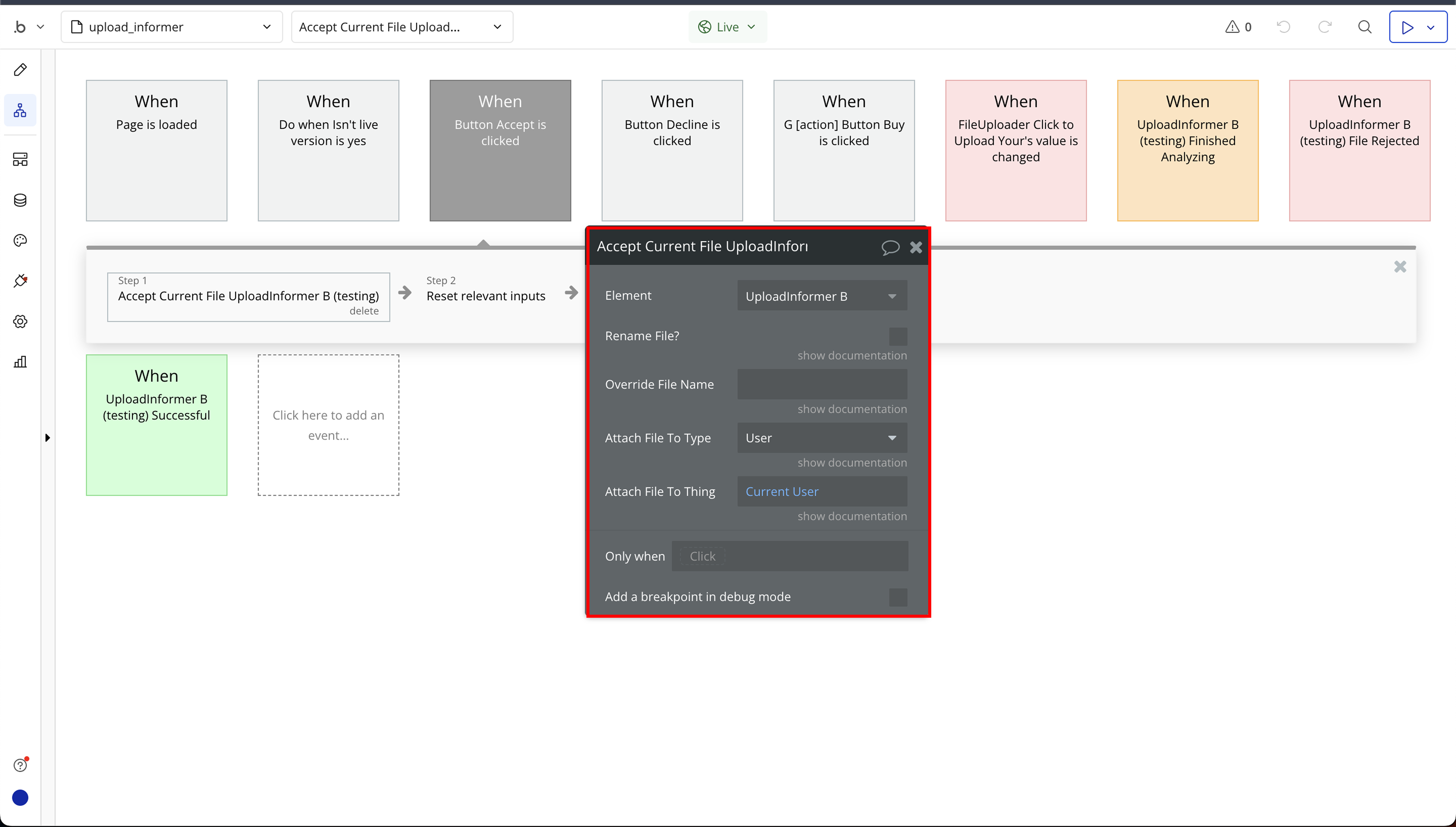
Task: Open the upload_informer page selector dropdown
Action: click(x=172, y=27)
